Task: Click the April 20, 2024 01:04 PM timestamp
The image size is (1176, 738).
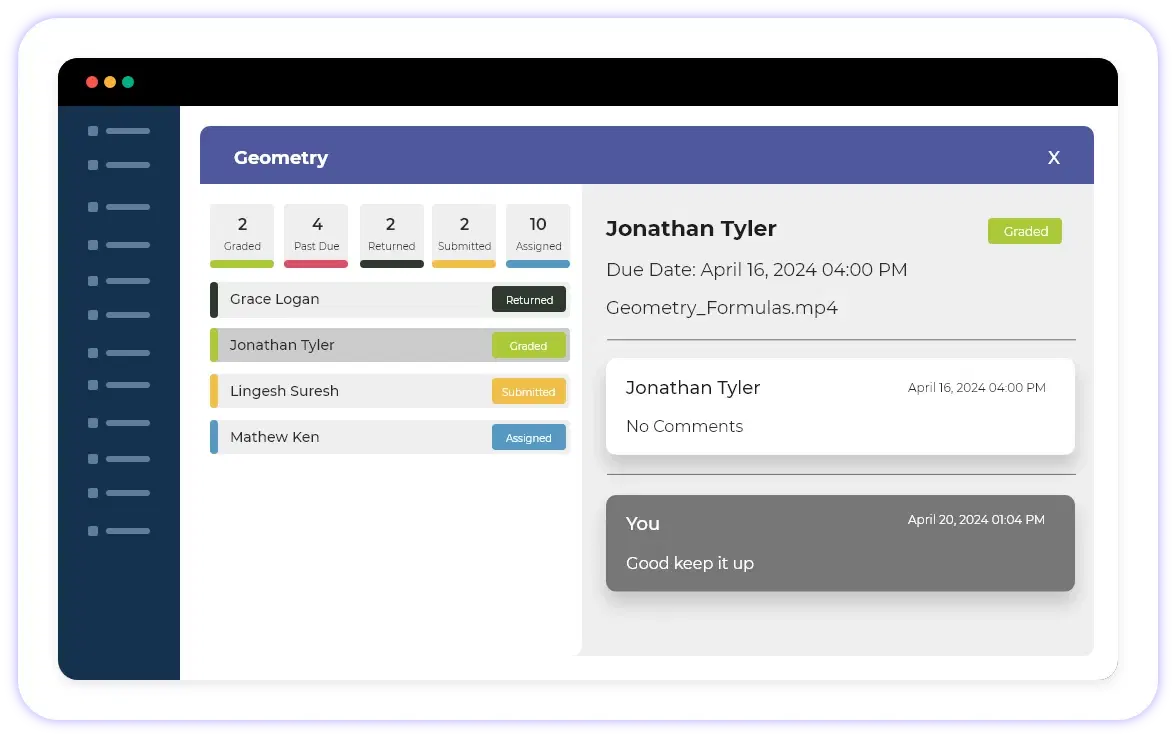Action: pos(976,520)
